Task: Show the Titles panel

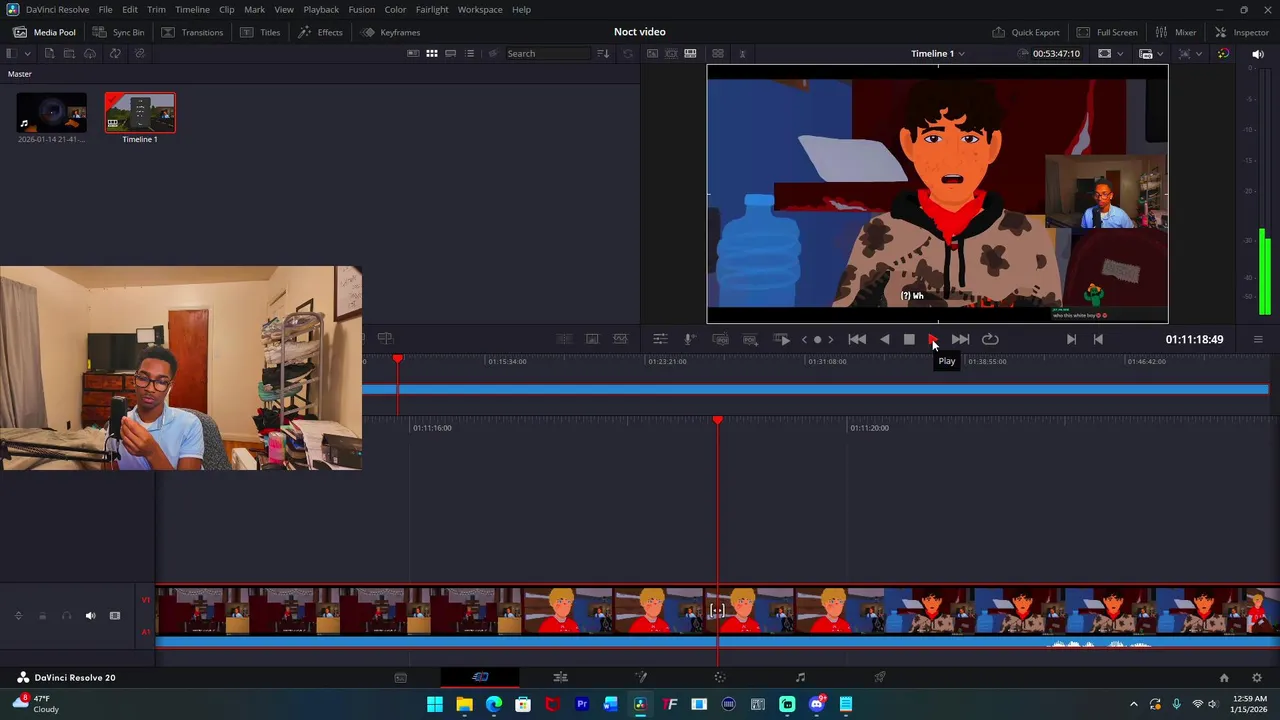Action: pyautogui.click(x=260, y=32)
